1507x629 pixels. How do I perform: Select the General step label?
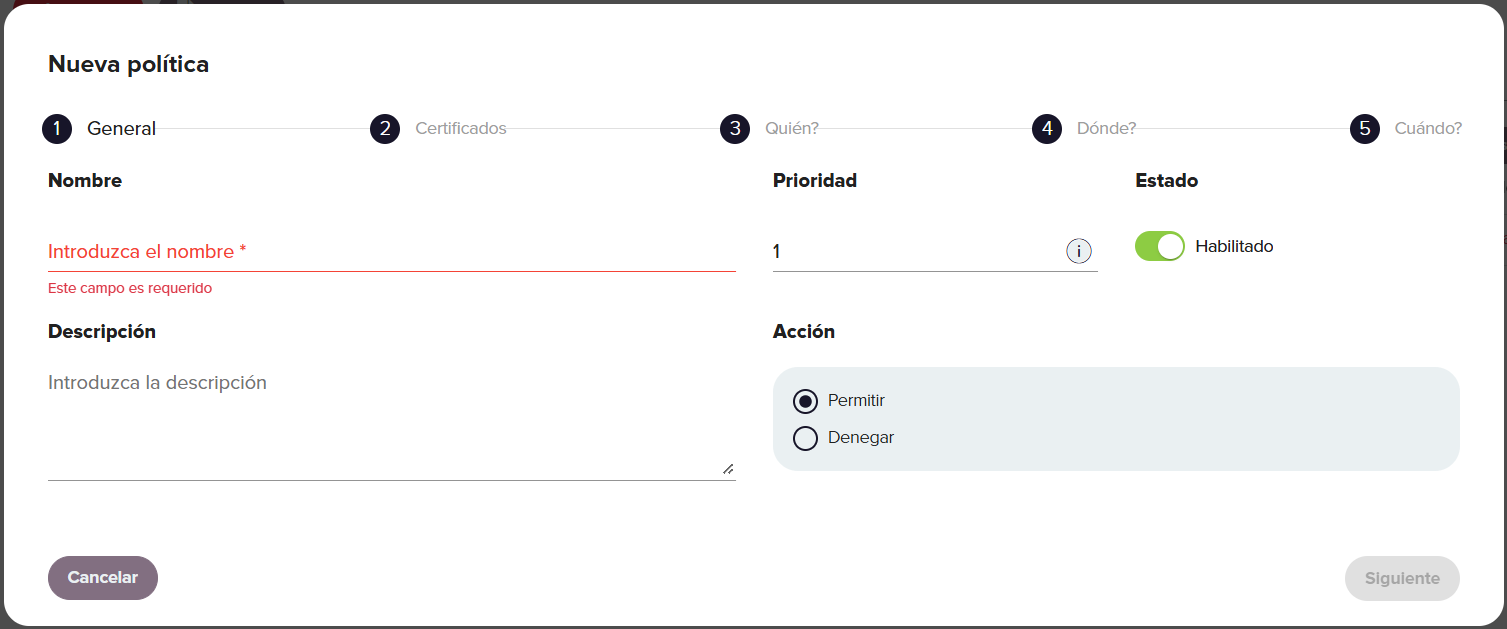(x=121, y=129)
